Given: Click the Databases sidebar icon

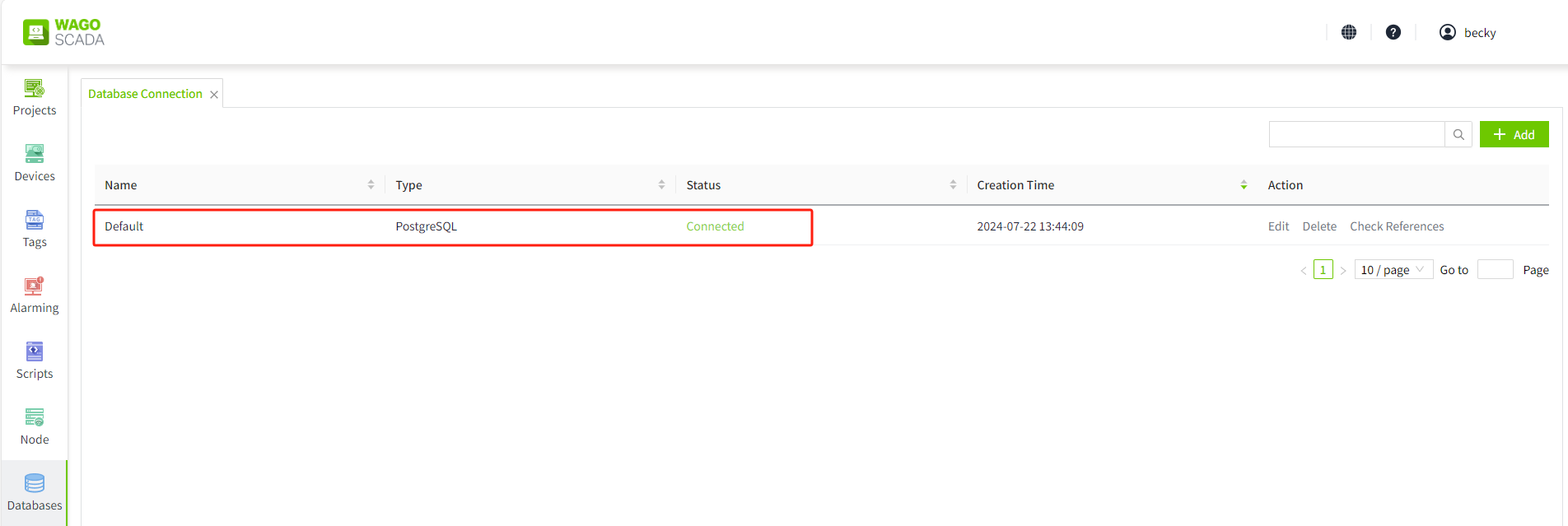Looking at the screenshot, I should pyautogui.click(x=35, y=492).
